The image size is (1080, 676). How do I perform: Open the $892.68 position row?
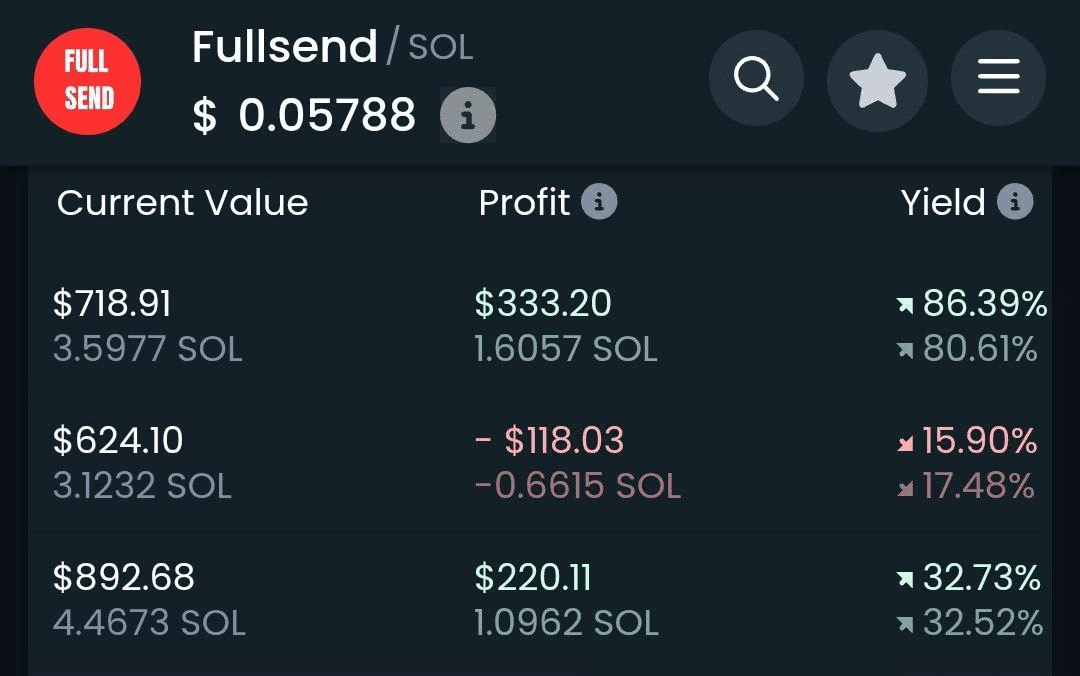540,600
